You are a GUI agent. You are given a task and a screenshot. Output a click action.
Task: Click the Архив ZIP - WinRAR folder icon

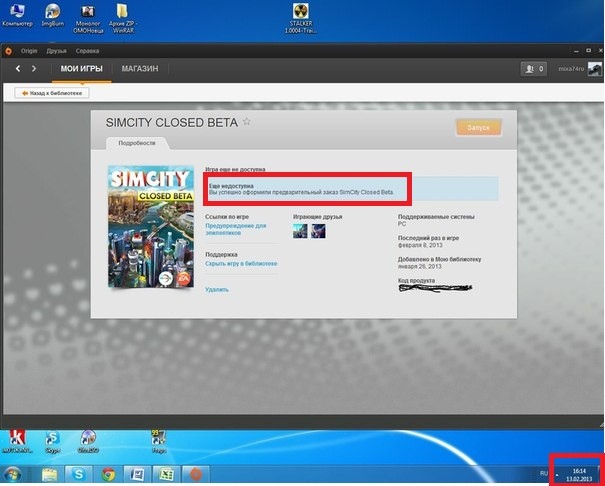click(x=123, y=19)
